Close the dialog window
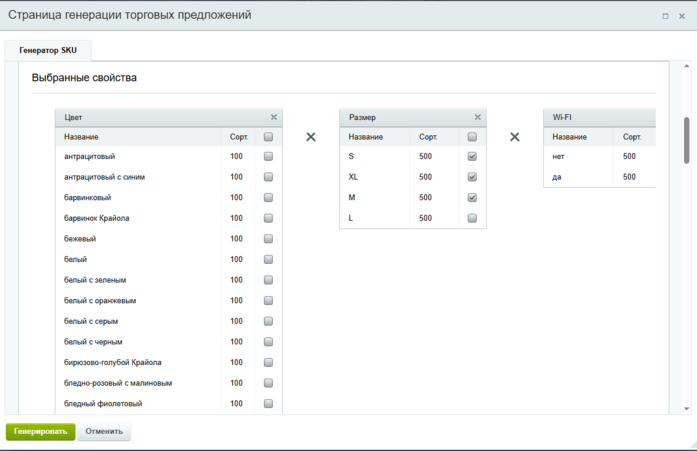This screenshot has height=451, width=697. click(x=682, y=16)
